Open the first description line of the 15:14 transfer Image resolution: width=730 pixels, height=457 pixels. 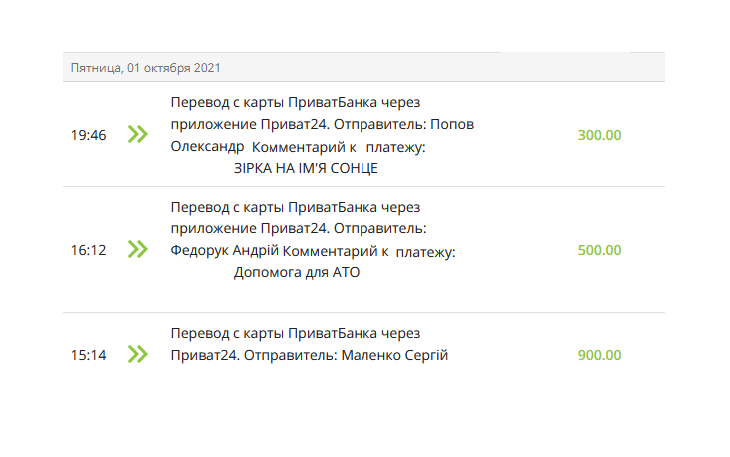(295, 333)
